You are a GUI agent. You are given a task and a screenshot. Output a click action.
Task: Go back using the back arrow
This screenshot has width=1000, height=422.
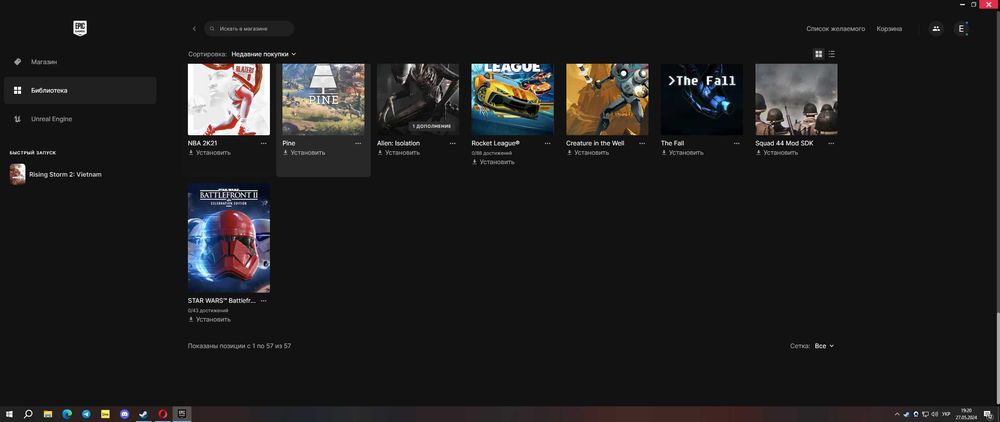(194, 29)
